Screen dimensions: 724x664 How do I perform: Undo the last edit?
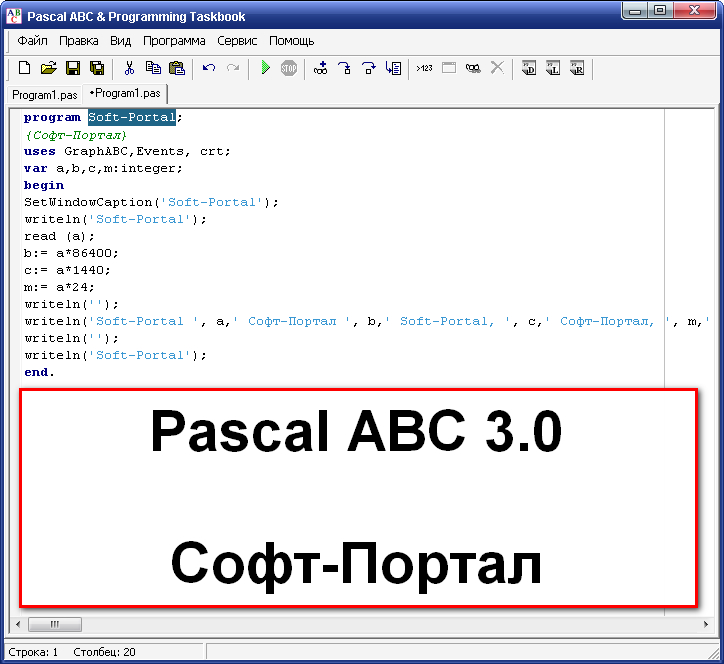pos(209,68)
